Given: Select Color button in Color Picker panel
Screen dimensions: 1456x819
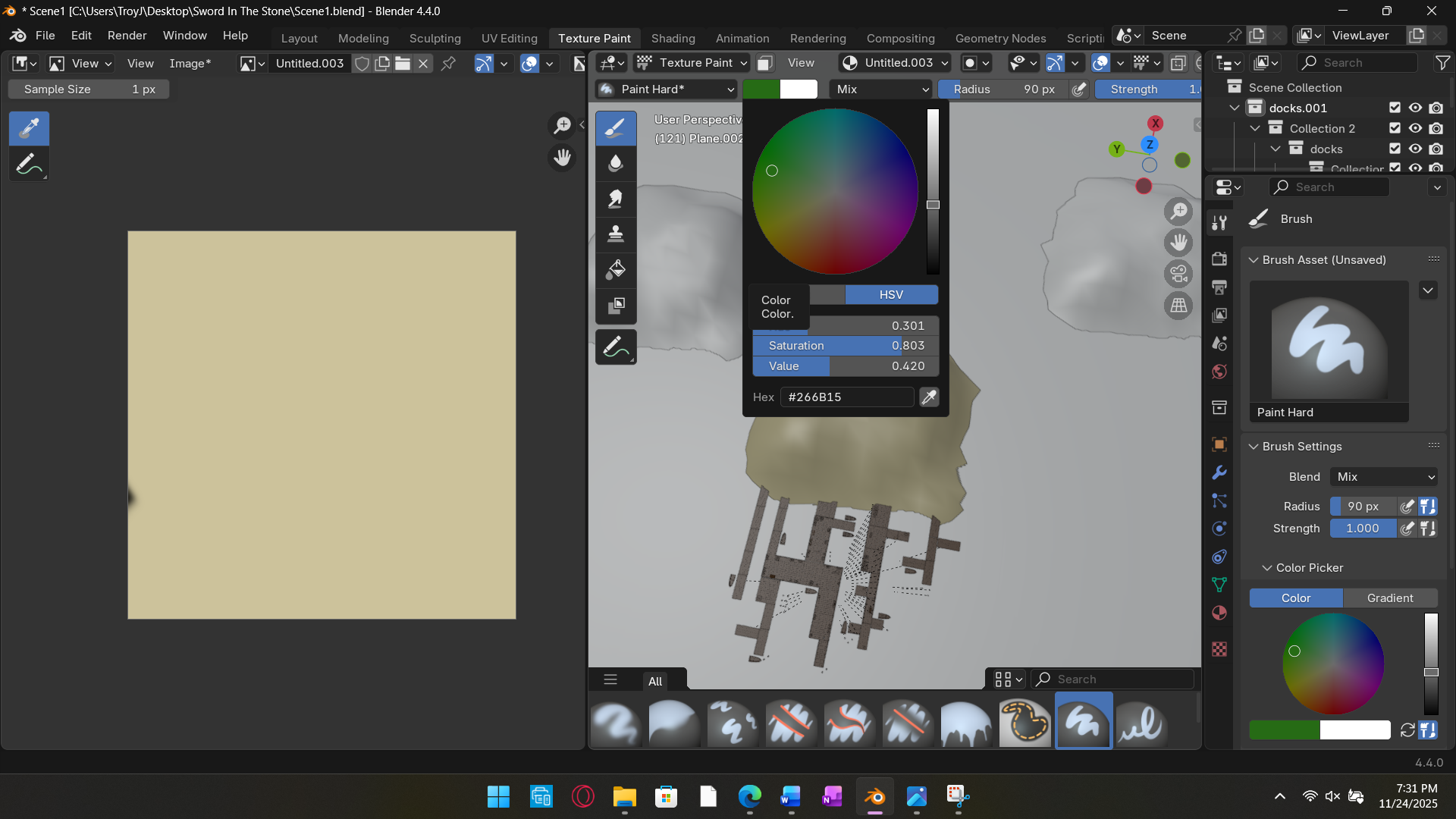Looking at the screenshot, I should (x=1296, y=598).
